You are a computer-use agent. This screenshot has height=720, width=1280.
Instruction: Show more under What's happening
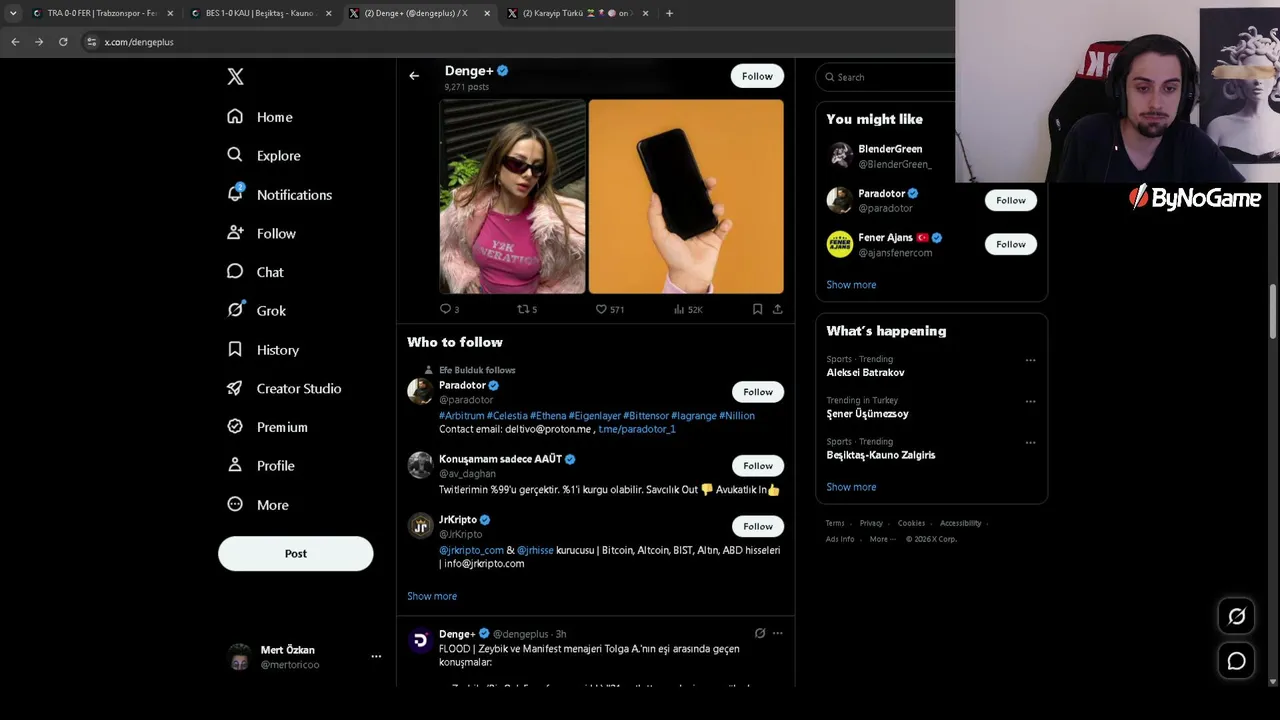(851, 487)
